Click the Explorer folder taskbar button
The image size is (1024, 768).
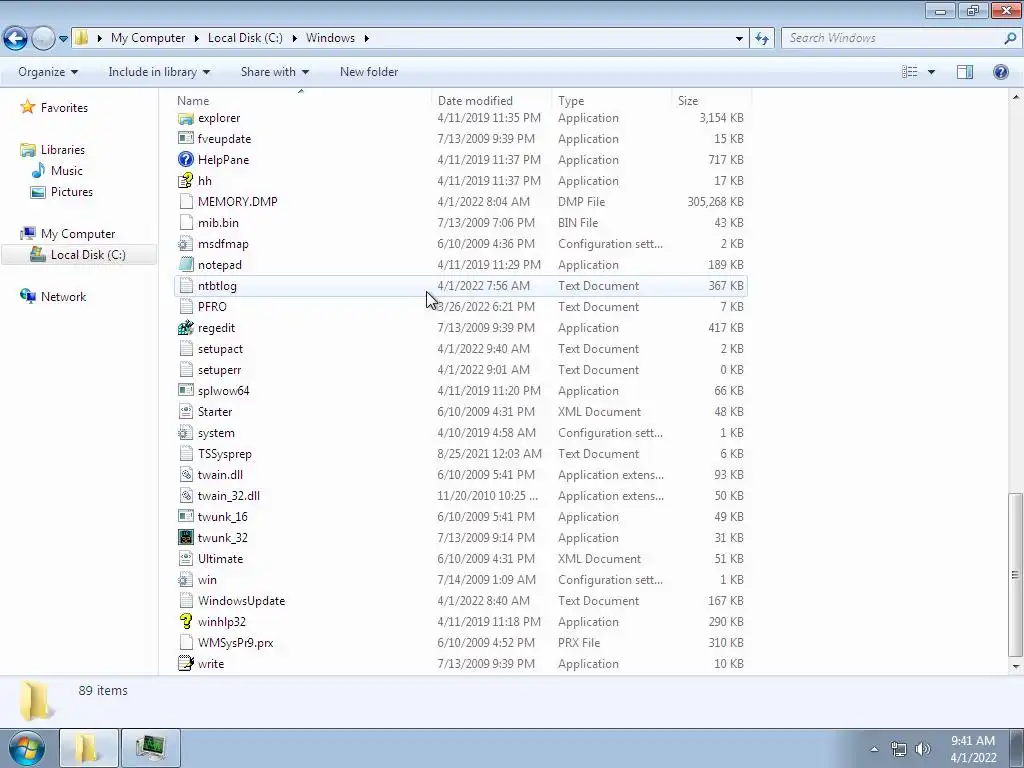coord(89,748)
